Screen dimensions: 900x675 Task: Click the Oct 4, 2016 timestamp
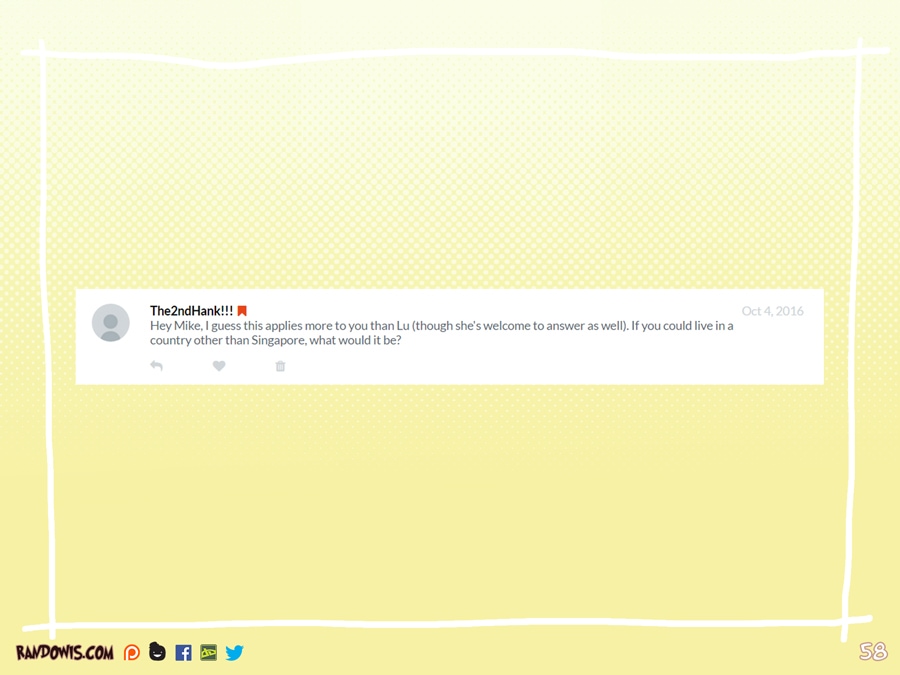pyautogui.click(x=772, y=311)
